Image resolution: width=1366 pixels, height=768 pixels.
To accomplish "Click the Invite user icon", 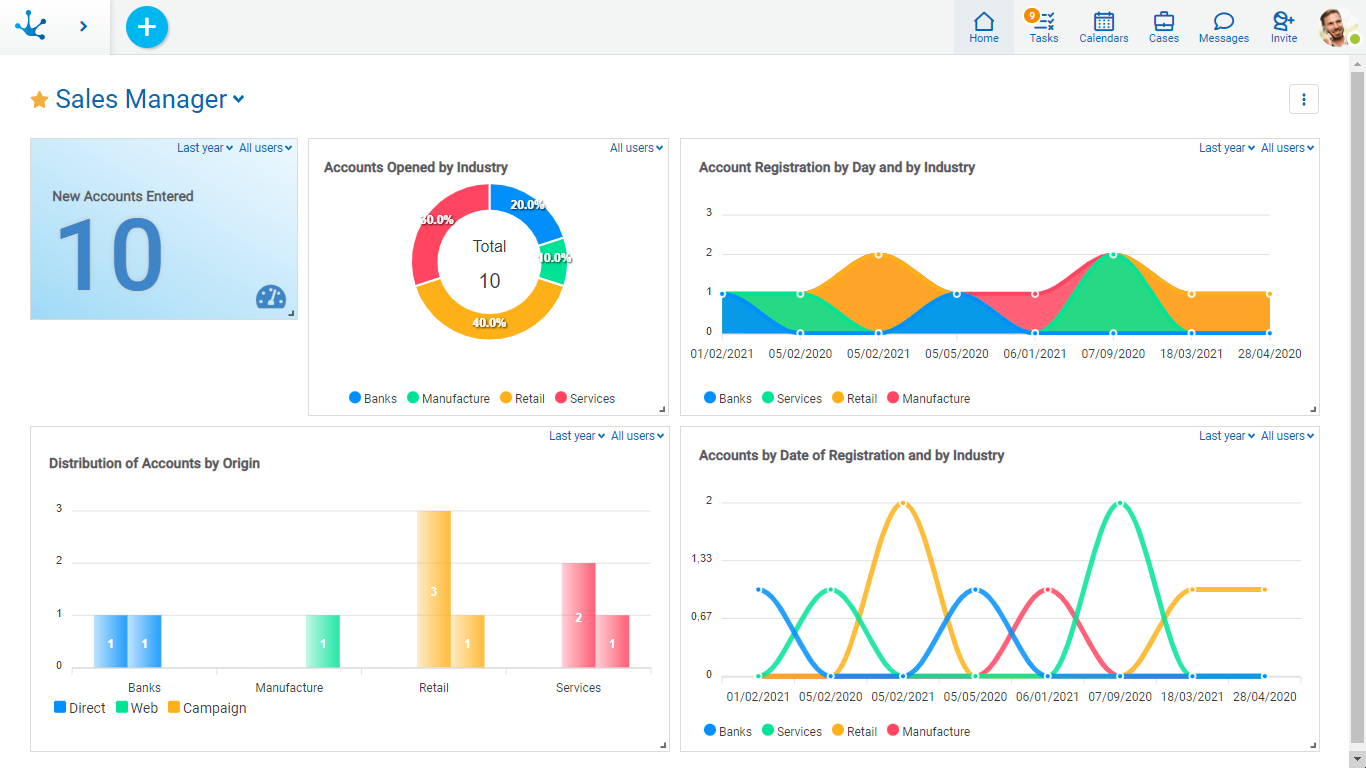I will pyautogui.click(x=1283, y=26).
